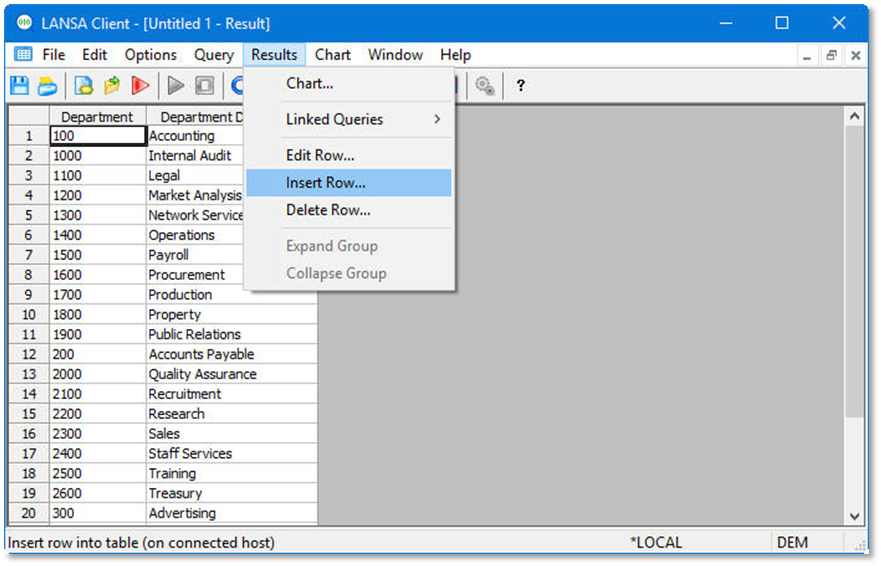Open the Help menu
The width and height of the screenshot is (881, 566).
pyautogui.click(x=455, y=55)
